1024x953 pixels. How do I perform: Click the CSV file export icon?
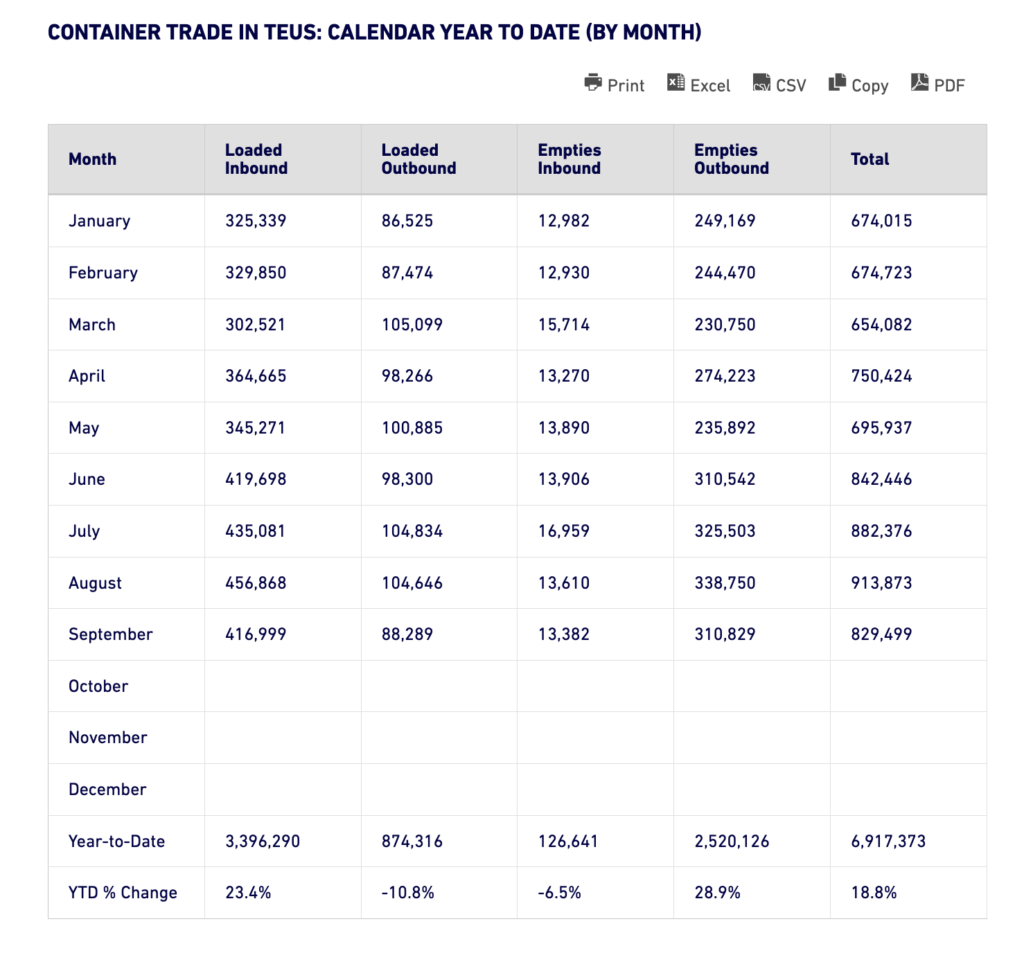tap(762, 83)
